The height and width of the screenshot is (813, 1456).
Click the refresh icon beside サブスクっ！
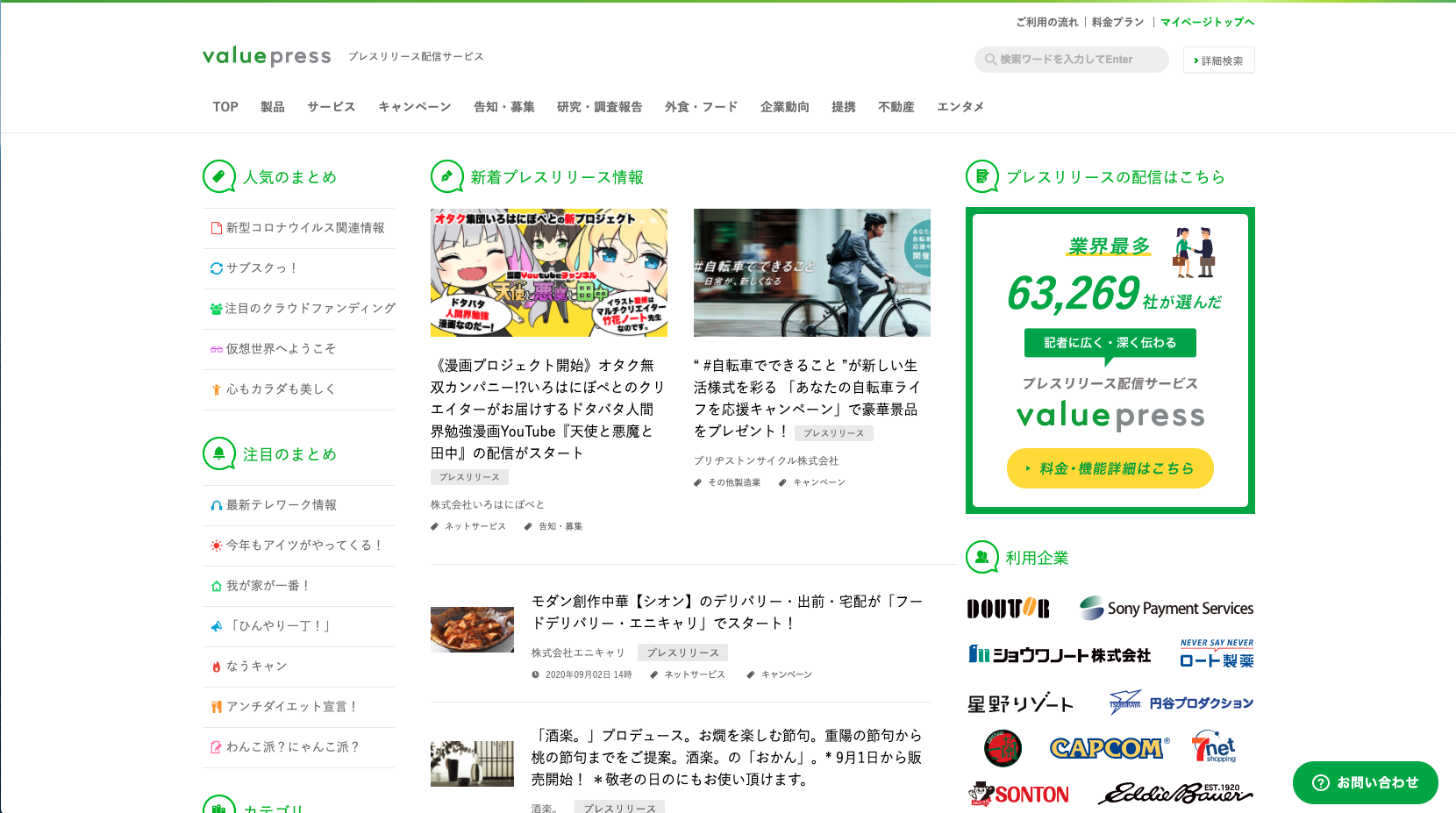(216, 268)
